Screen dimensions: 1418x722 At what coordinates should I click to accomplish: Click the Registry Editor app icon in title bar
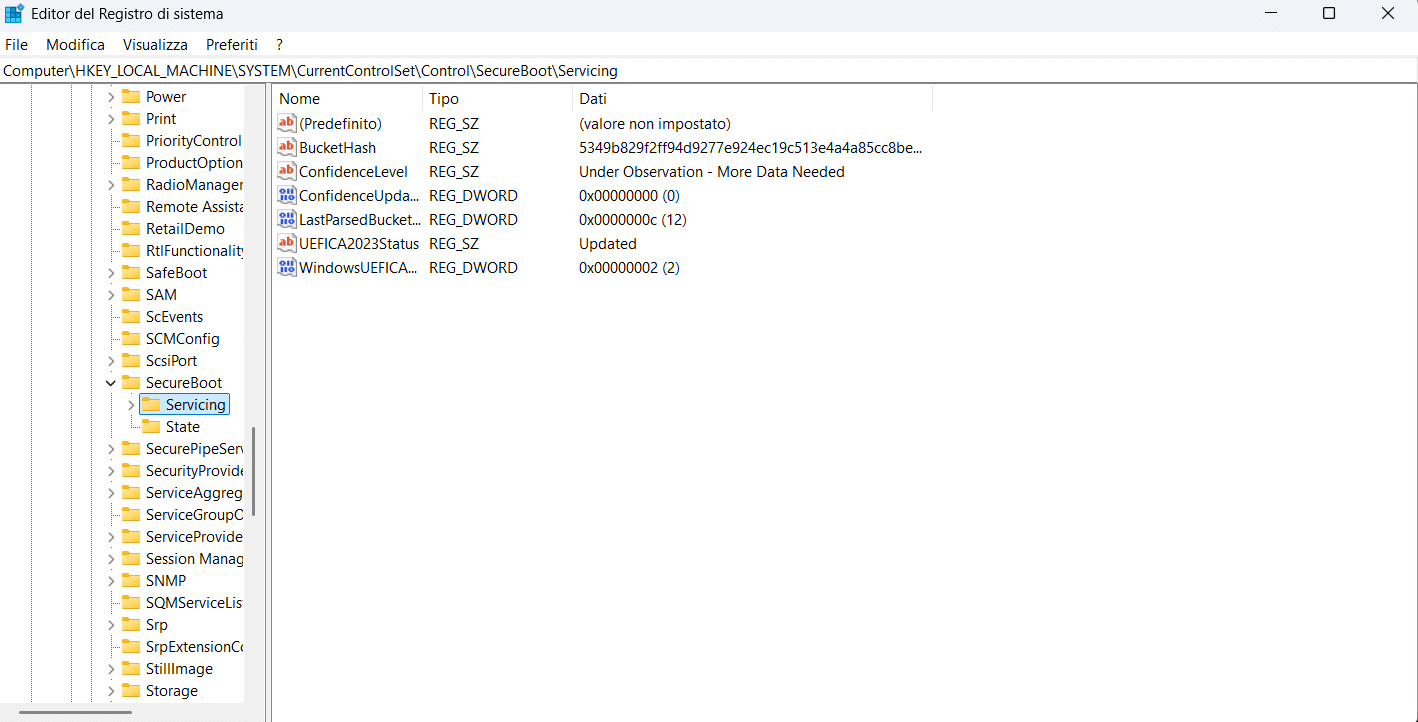(x=15, y=14)
